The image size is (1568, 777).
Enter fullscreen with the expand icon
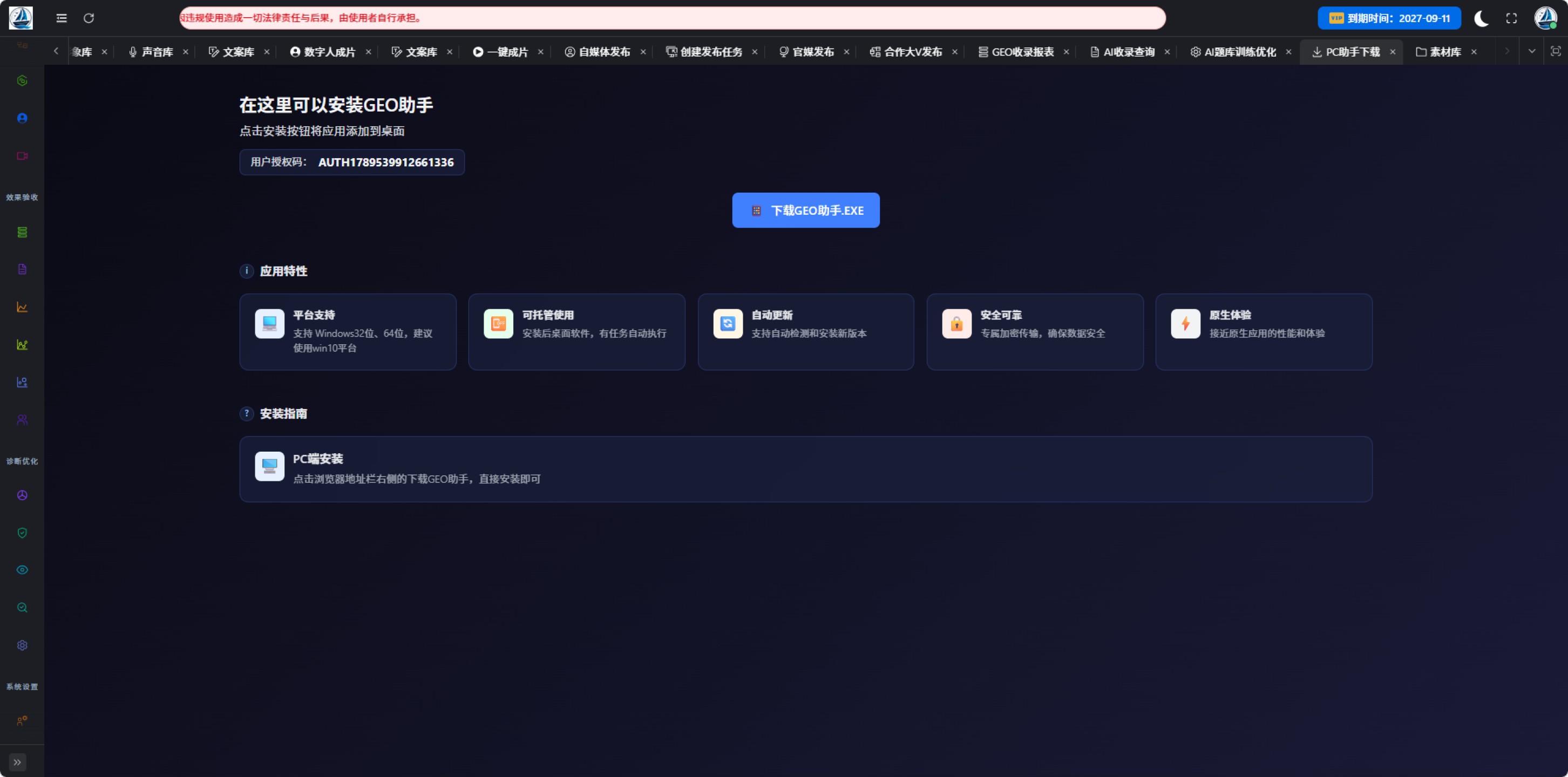(1512, 18)
